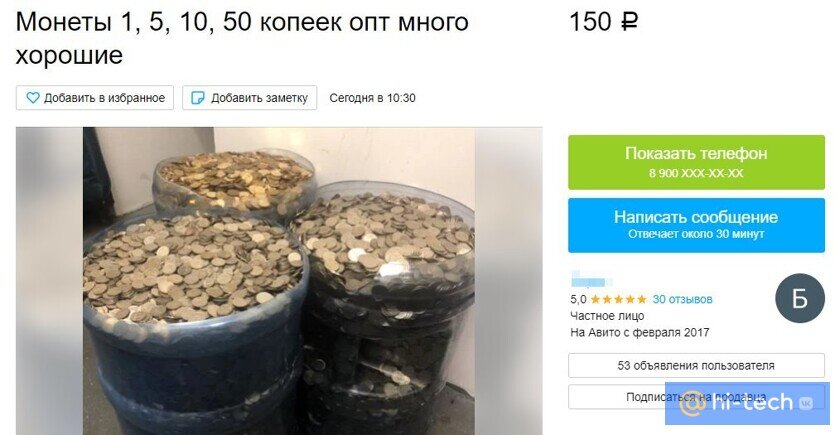Click the ruble sign next to price

tap(628, 22)
